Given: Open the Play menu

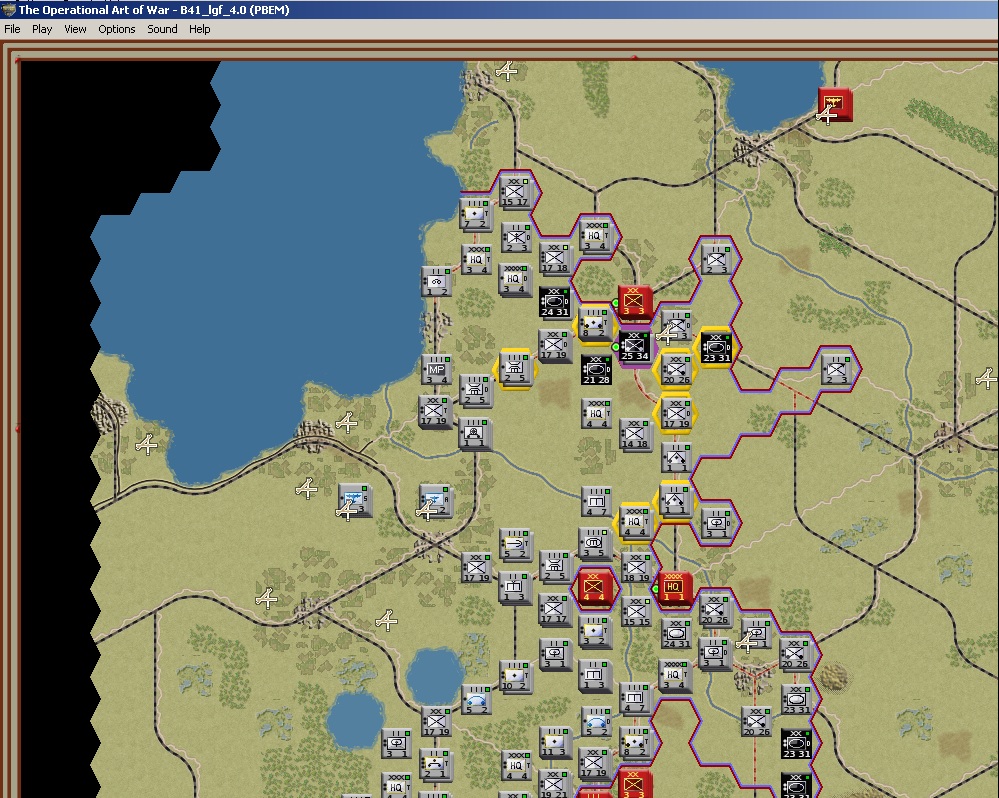Looking at the screenshot, I should tap(42, 29).
